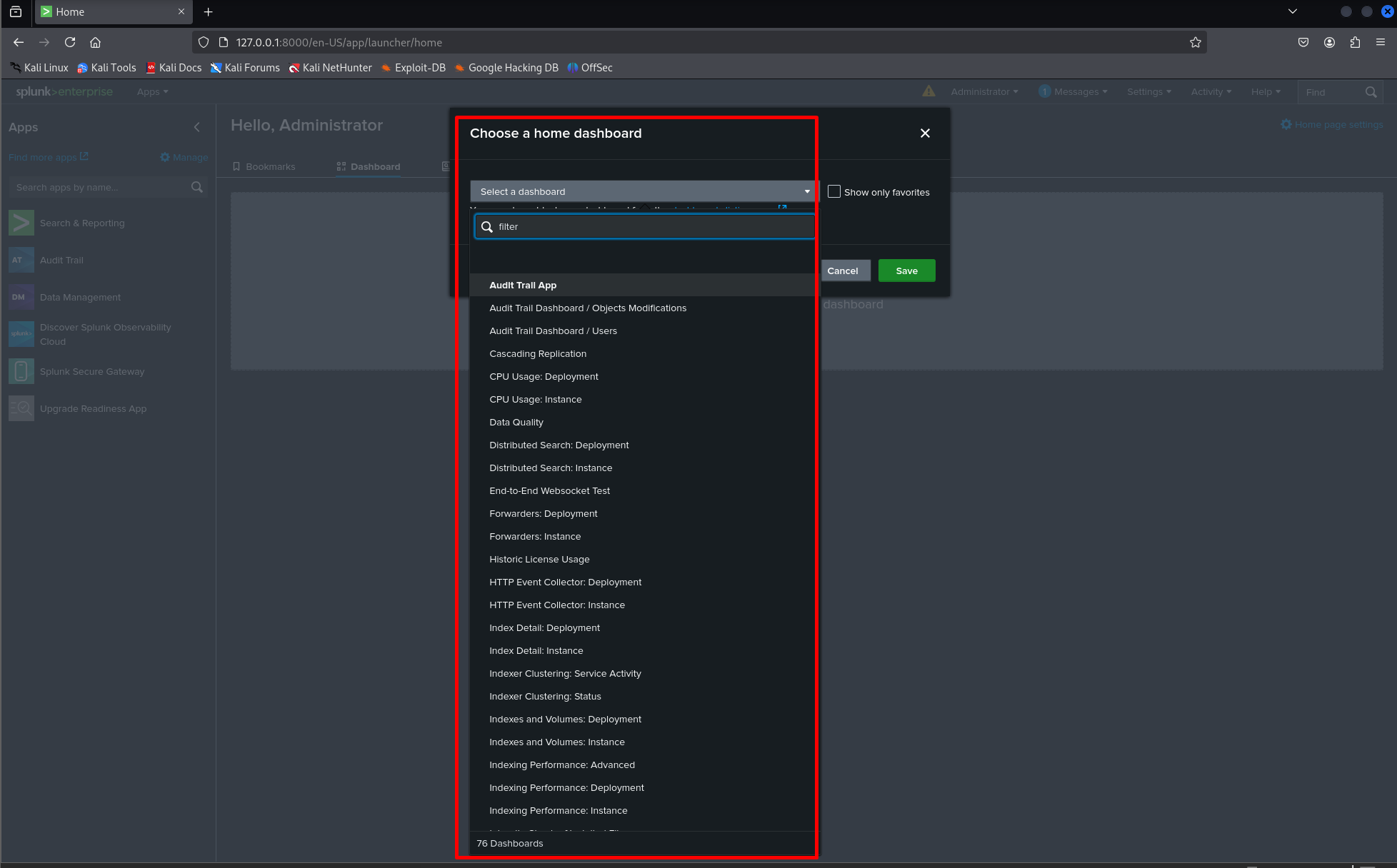
Task: Click the warning triangle in the navbar
Action: [x=928, y=91]
